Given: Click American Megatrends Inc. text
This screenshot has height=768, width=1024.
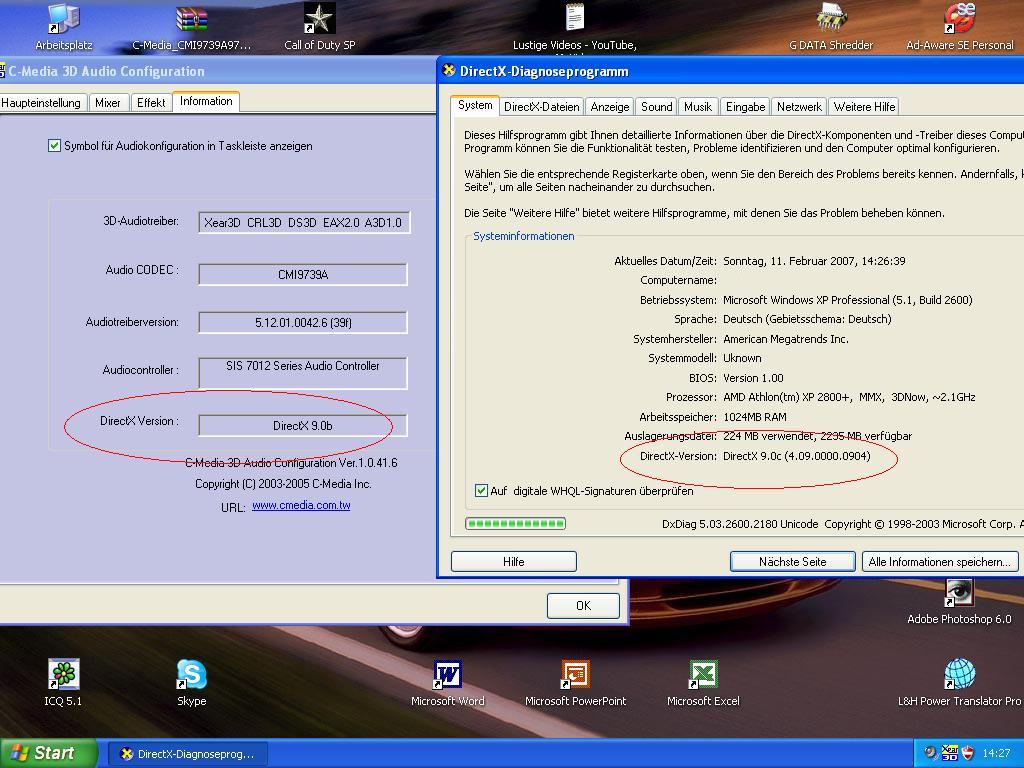Looking at the screenshot, I should coord(786,339).
